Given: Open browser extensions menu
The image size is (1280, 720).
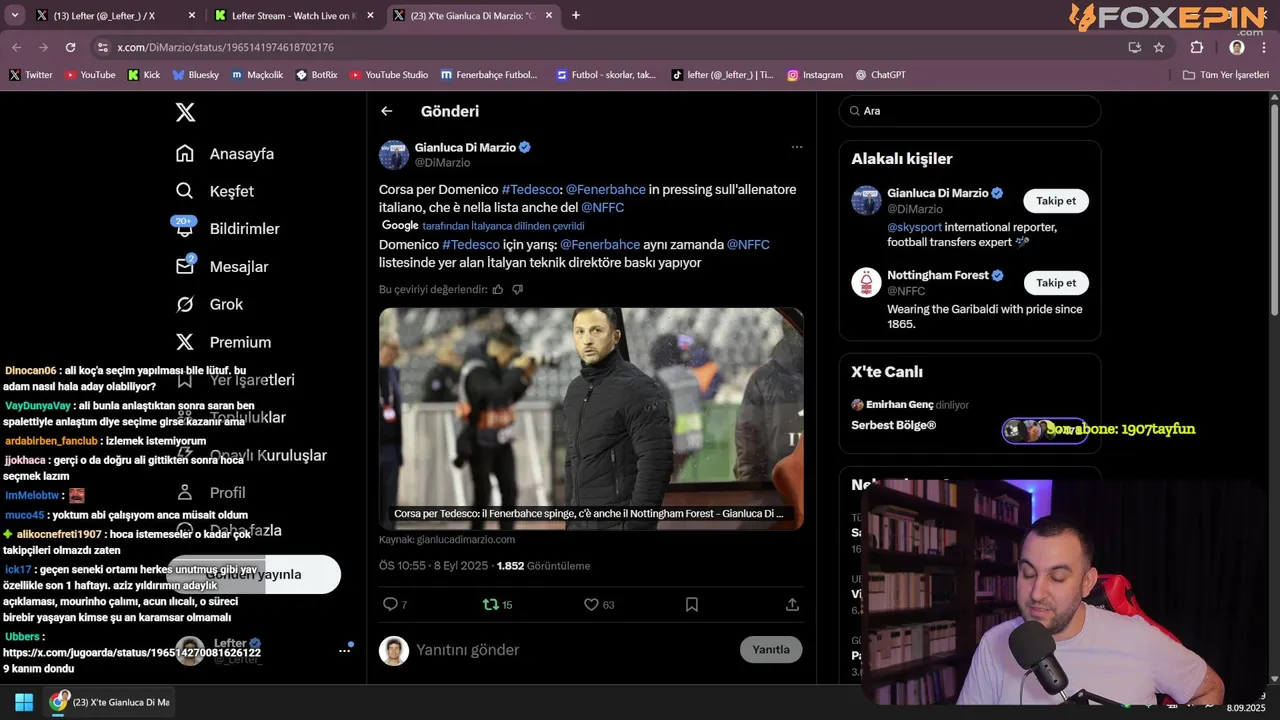Looking at the screenshot, I should 1197,47.
